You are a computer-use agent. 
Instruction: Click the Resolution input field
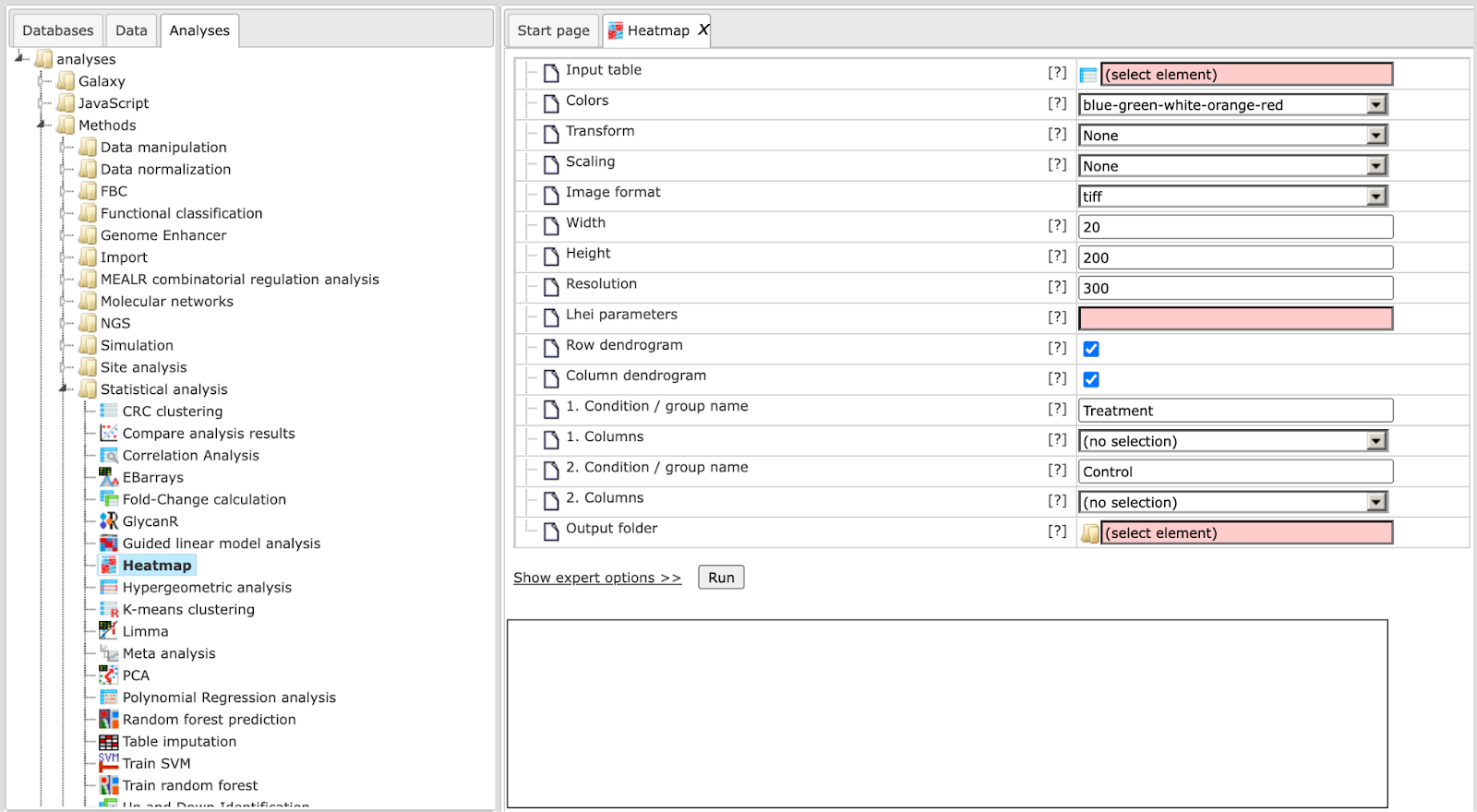click(1236, 288)
